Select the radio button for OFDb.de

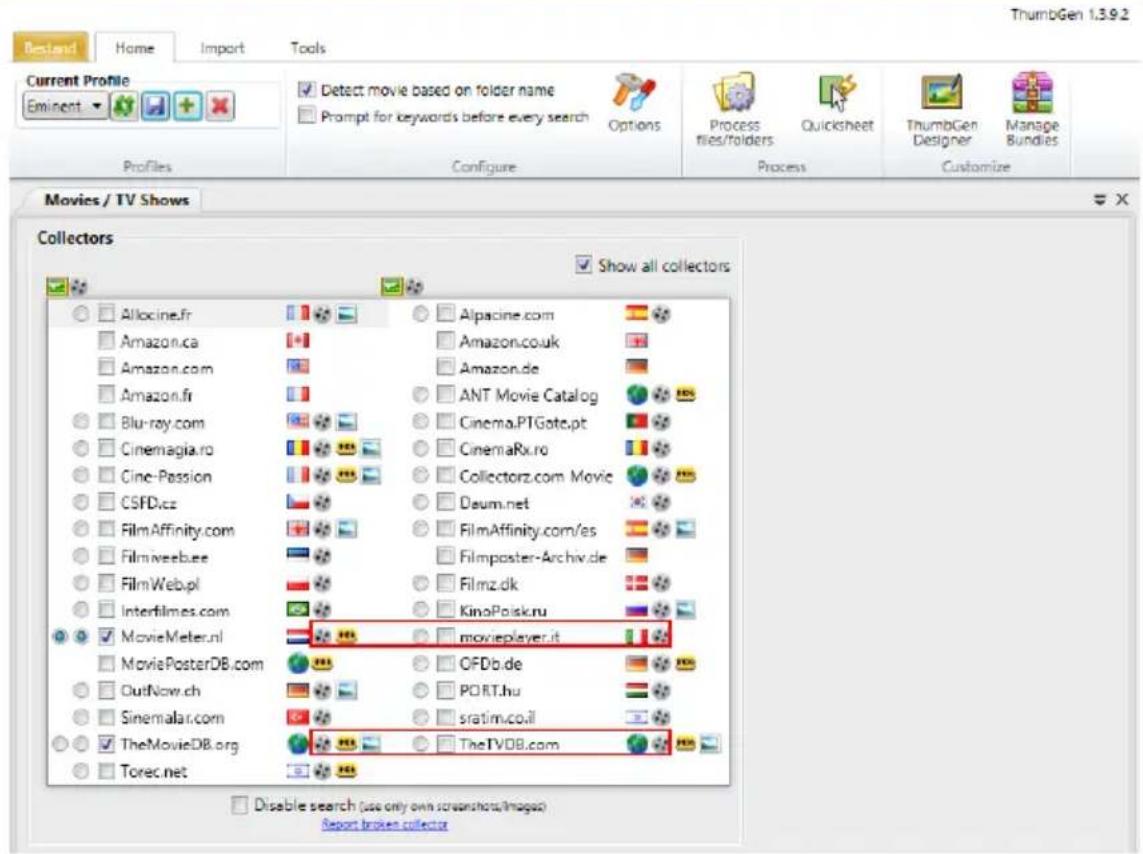(x=421, y=664)
